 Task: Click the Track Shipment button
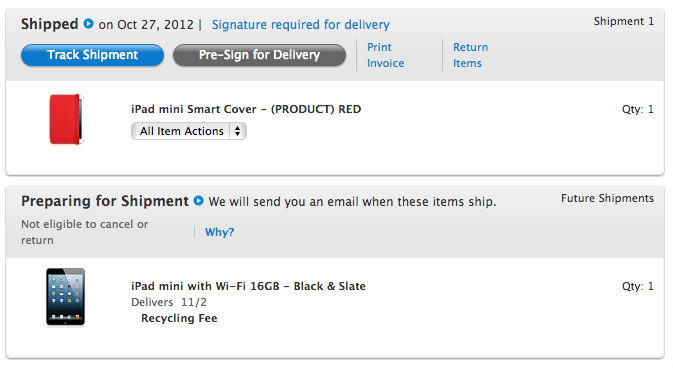(92, 55)
